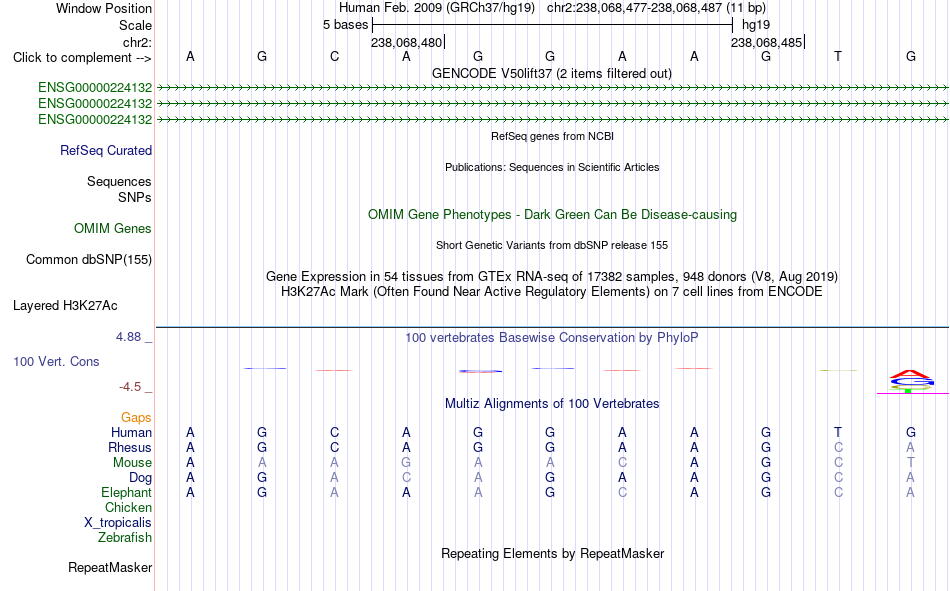Click the 'OMIM Gene Phenotypes' green track title
Screen dimensions: 950x591
553,215
